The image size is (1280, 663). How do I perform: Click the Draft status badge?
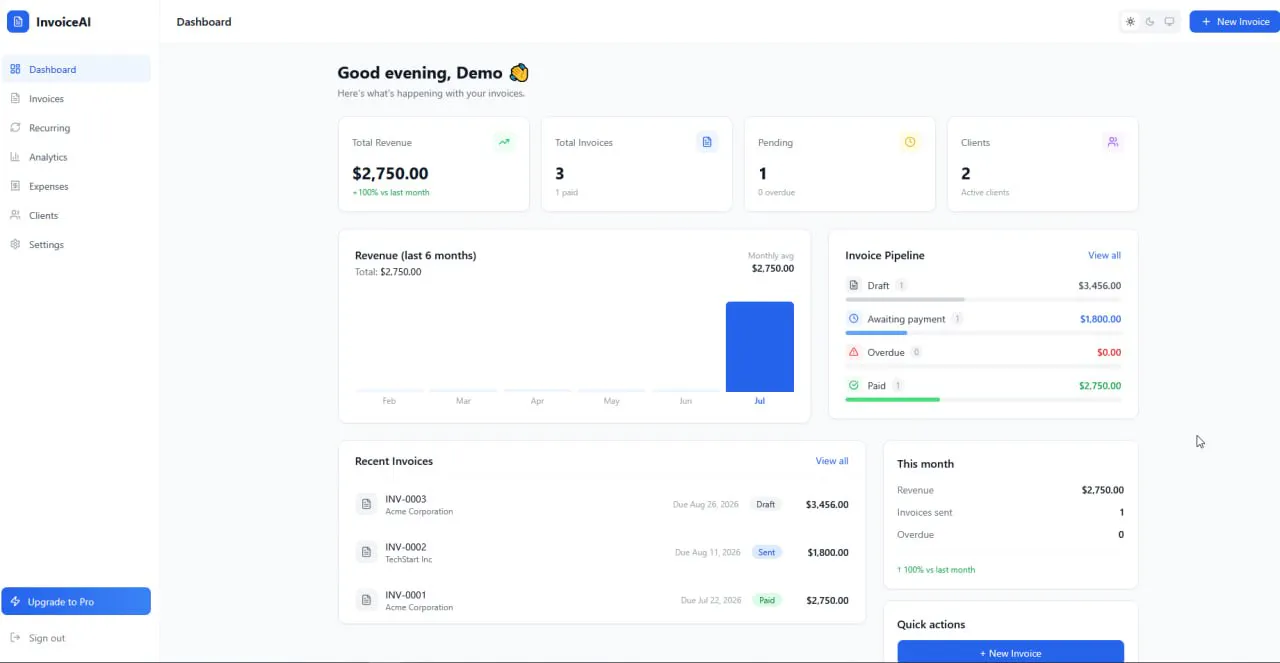click(x=766, y=504)
